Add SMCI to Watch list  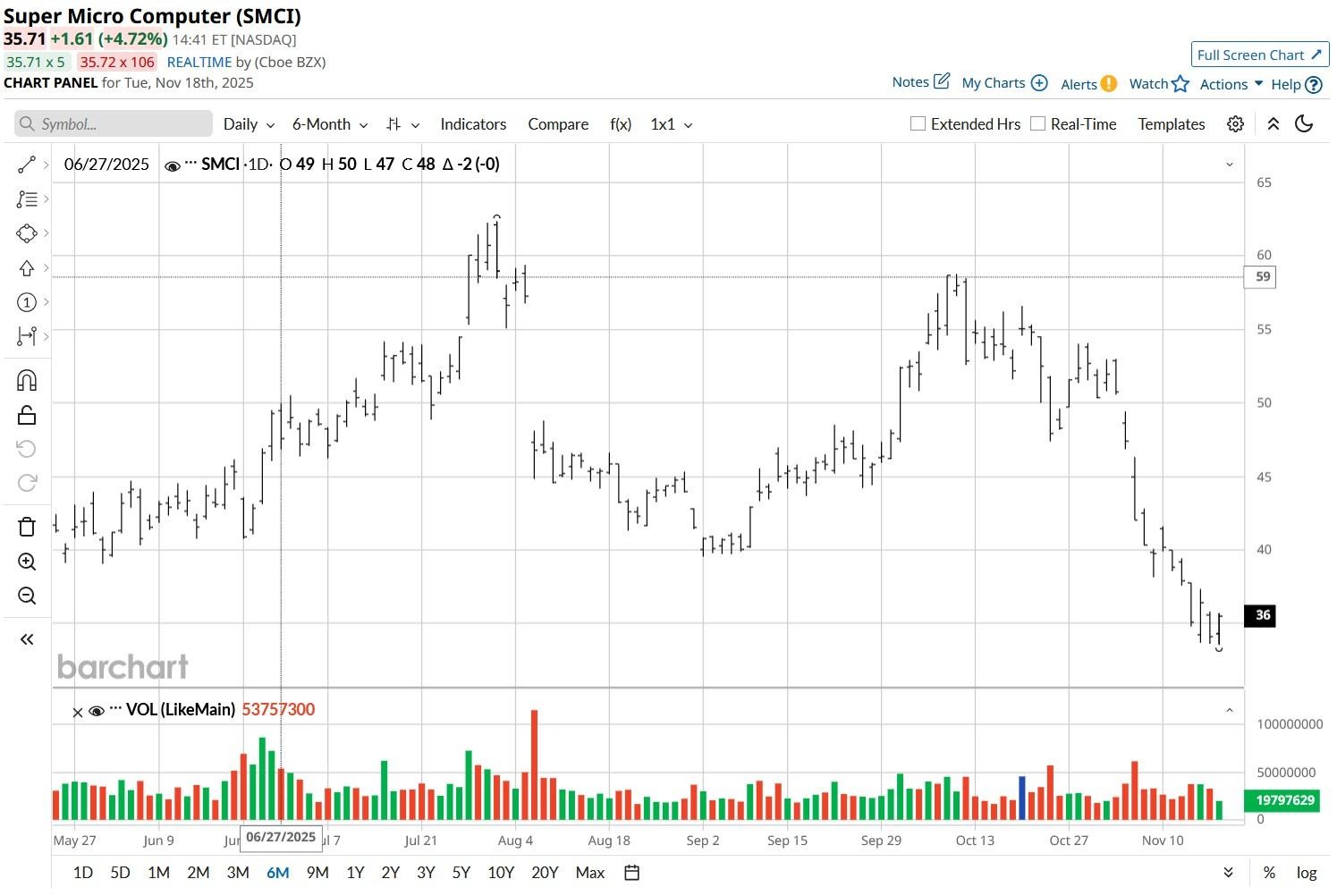coord(1159,84)
